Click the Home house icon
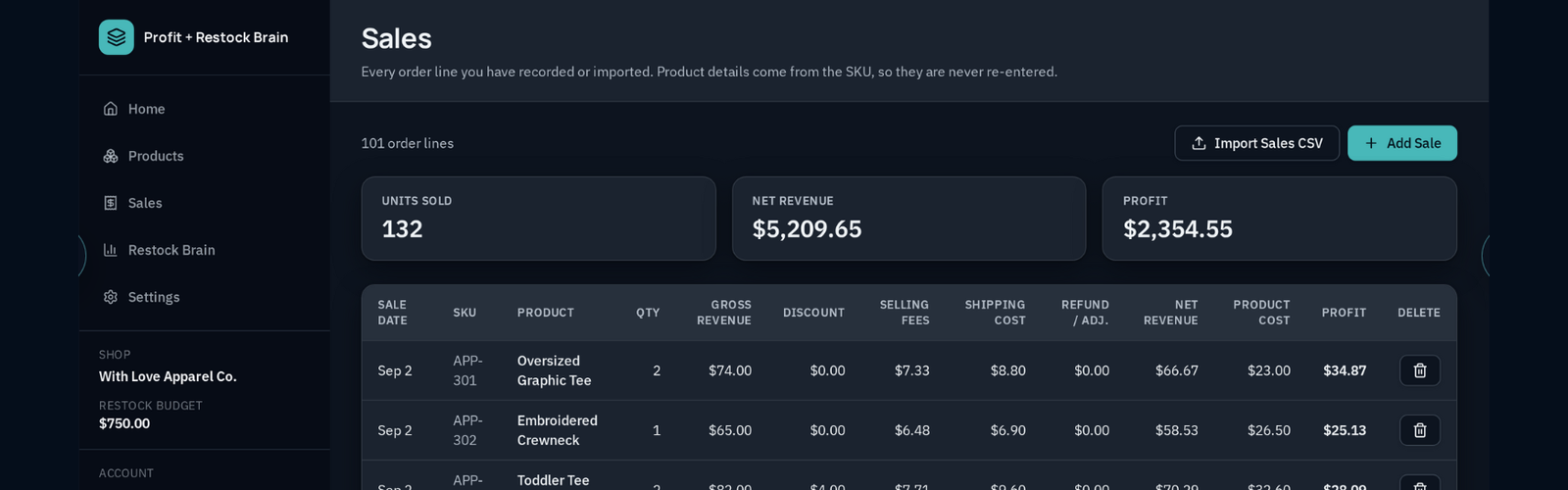Screen dimensions: 1568x490 point(111,109)
